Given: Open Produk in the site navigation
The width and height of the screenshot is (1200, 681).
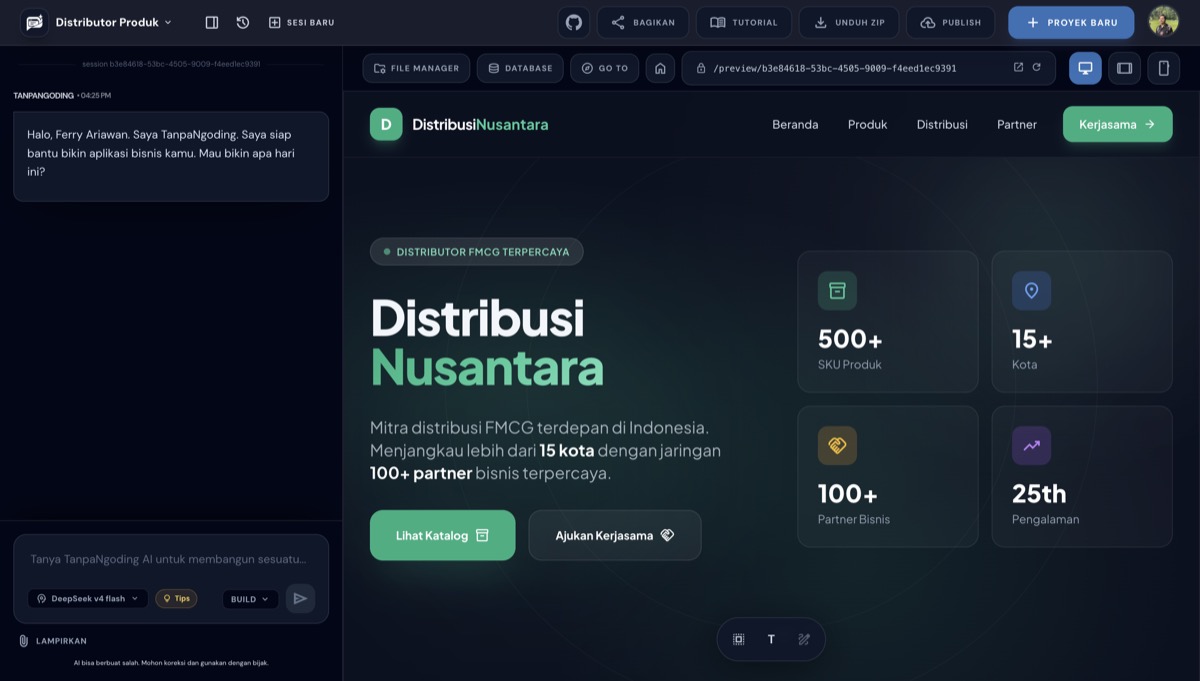Looking at the screenshot, I should coord(867,124).
